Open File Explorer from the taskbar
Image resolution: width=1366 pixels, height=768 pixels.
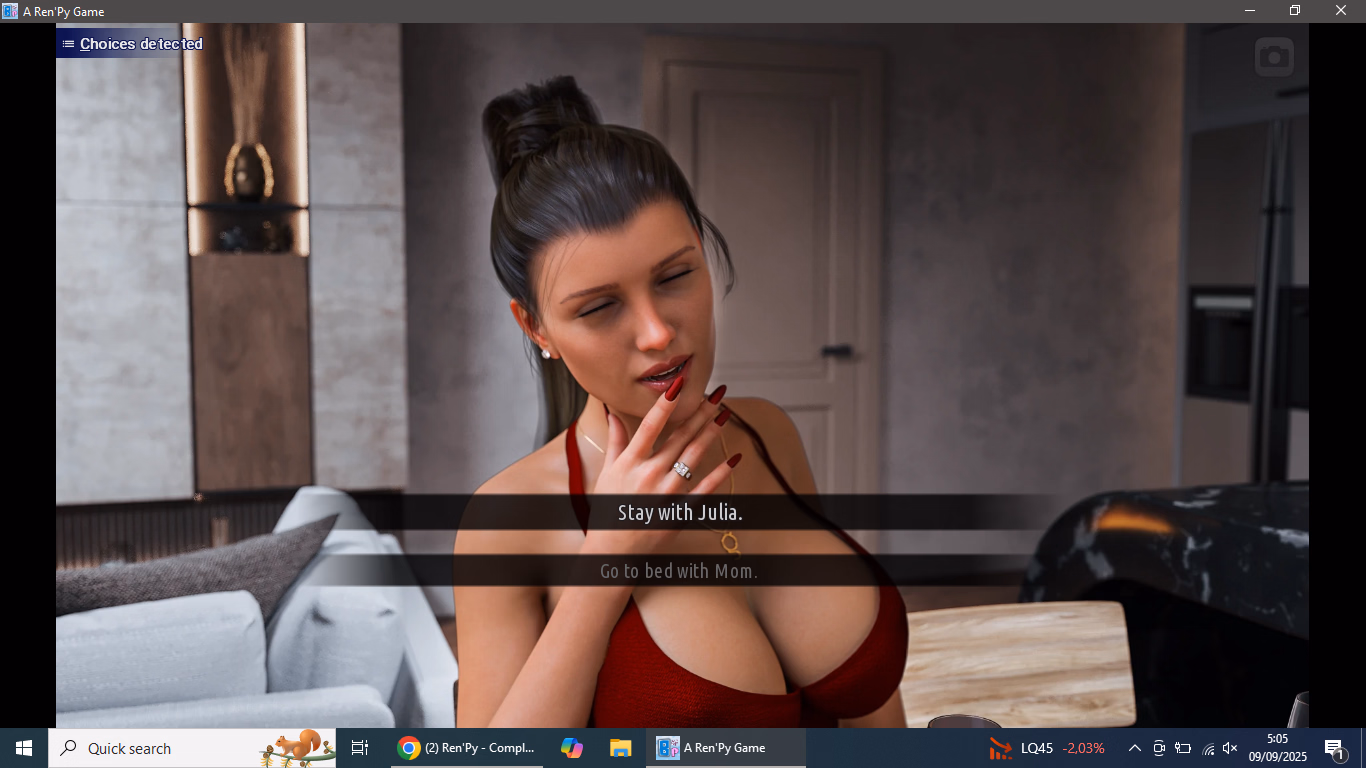[621, 748]
